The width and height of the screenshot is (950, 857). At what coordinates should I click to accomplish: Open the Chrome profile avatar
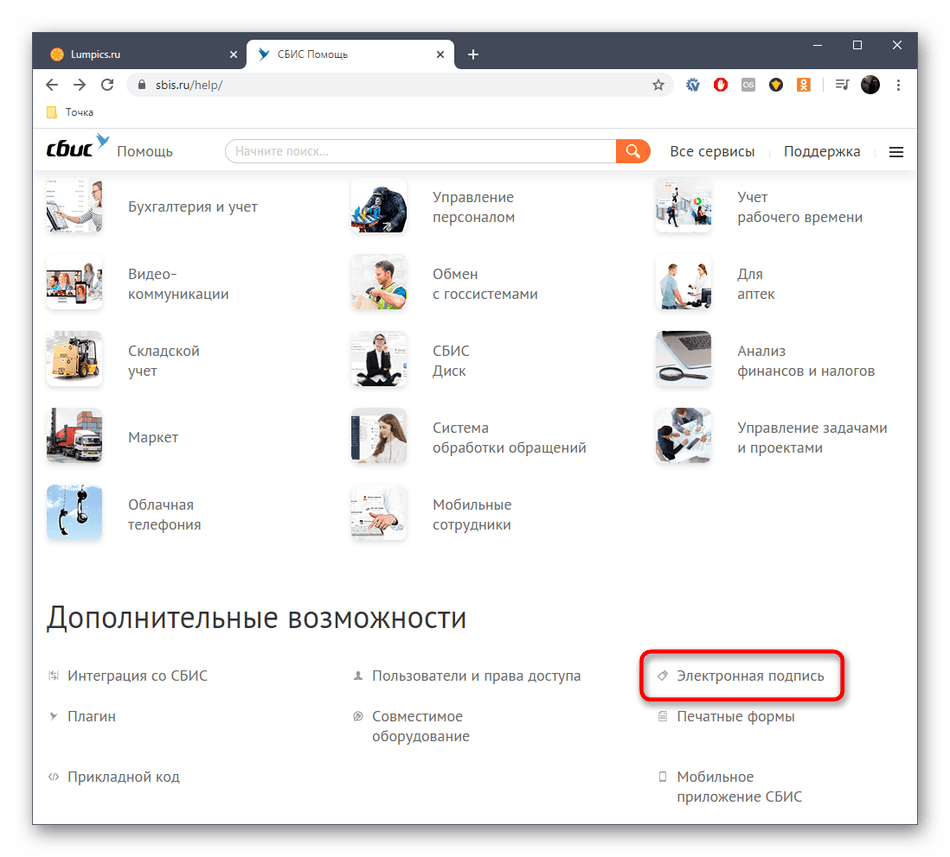870,85
